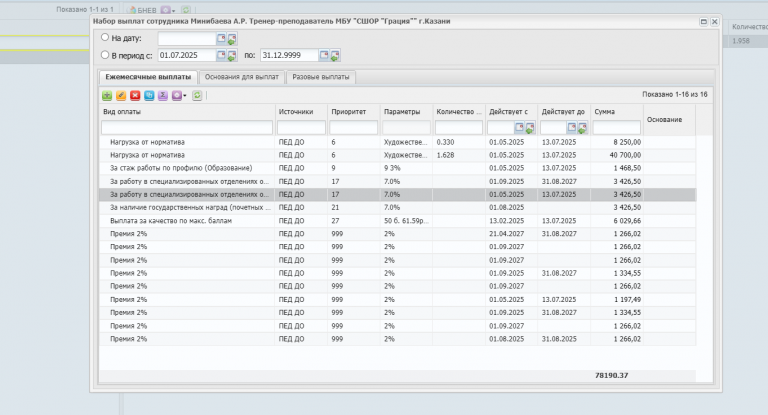The image size is (768, 415).
Task: Select 'Нагрузка от норматива' row with 8 250,00
Action: pyautogui.click(x=397, y=142)
